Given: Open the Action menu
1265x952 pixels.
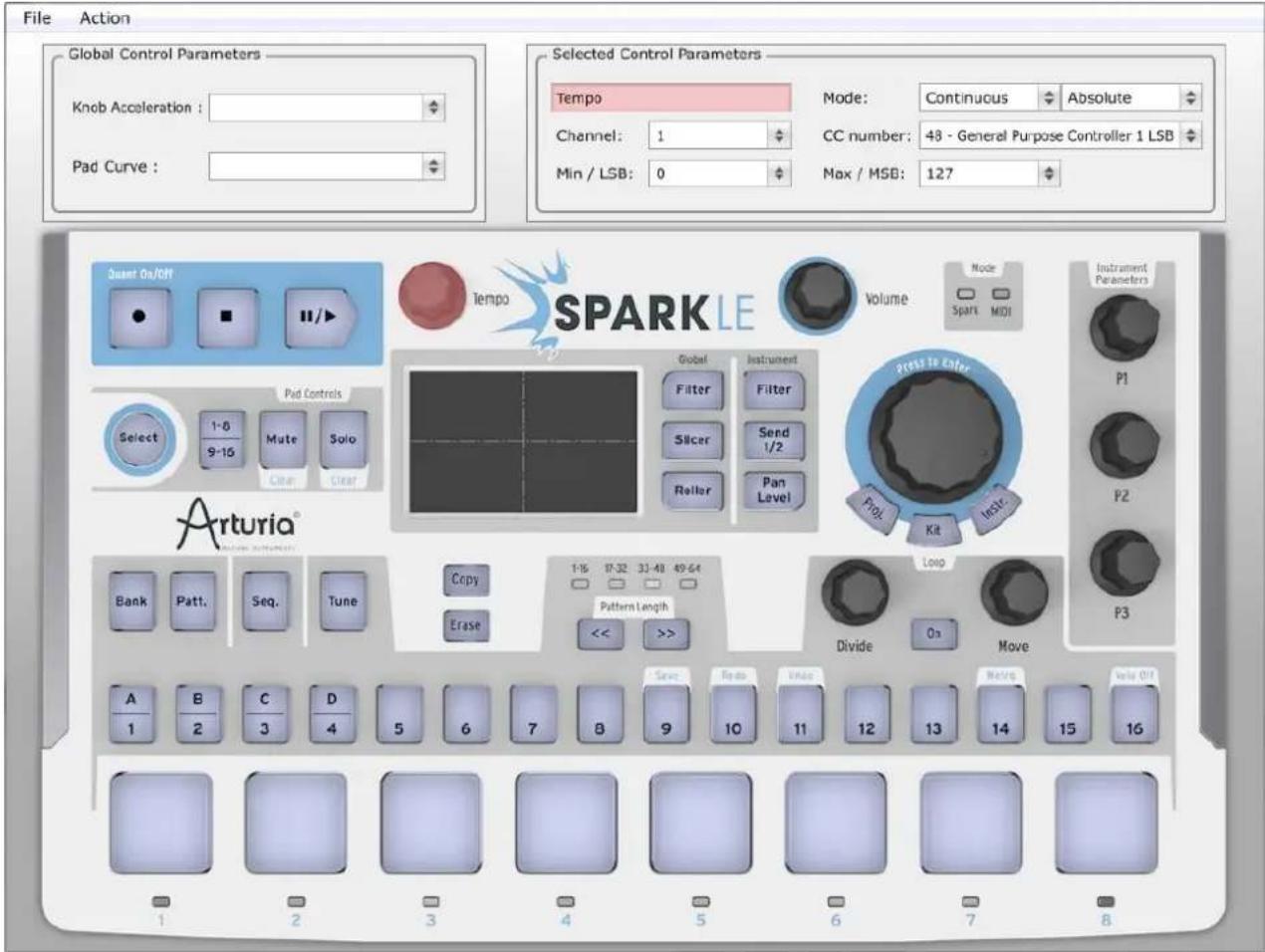Looking at the screenshot, I should point(105,18).
